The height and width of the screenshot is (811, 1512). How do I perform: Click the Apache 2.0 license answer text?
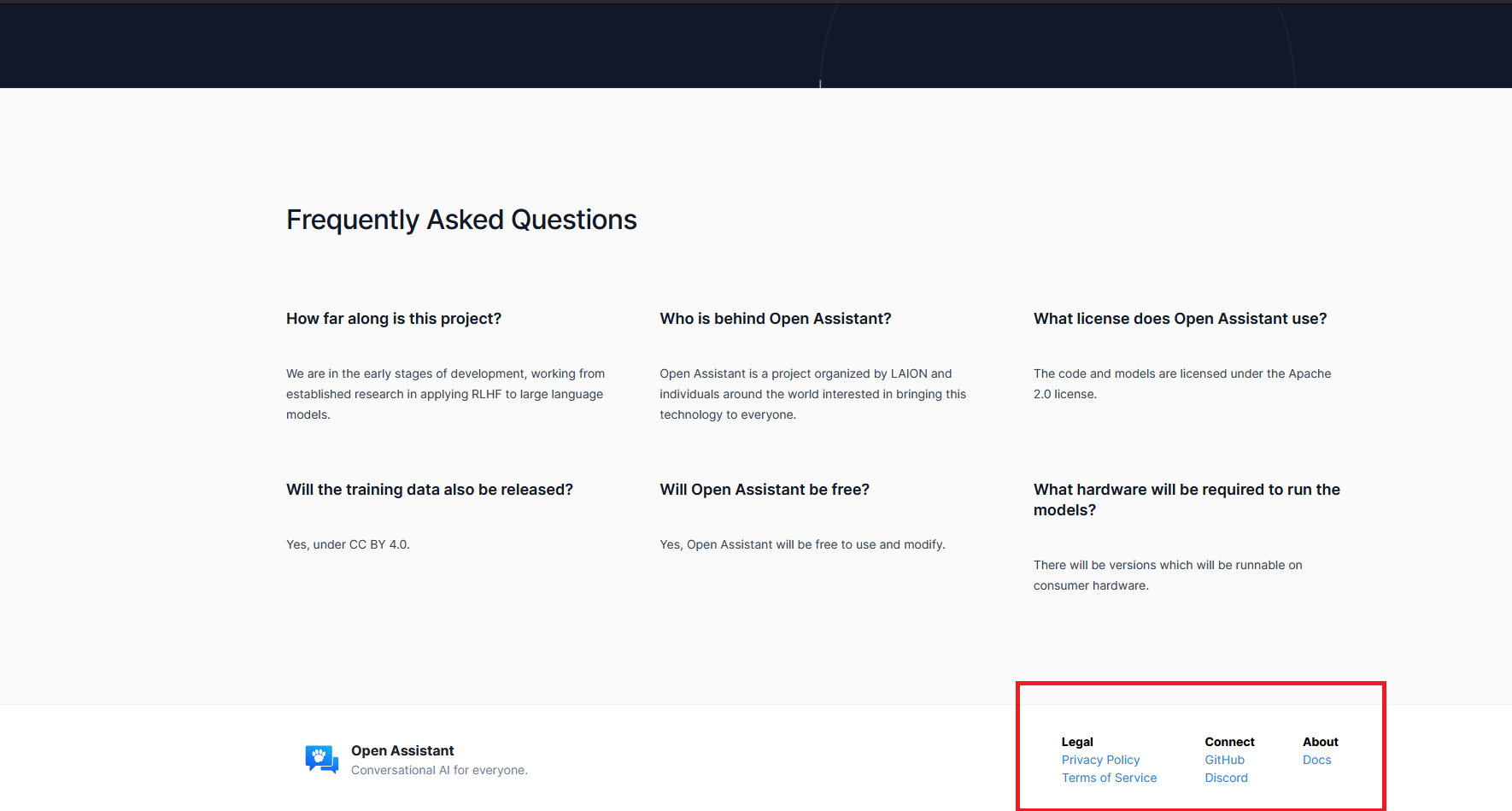coord(1182,383)
